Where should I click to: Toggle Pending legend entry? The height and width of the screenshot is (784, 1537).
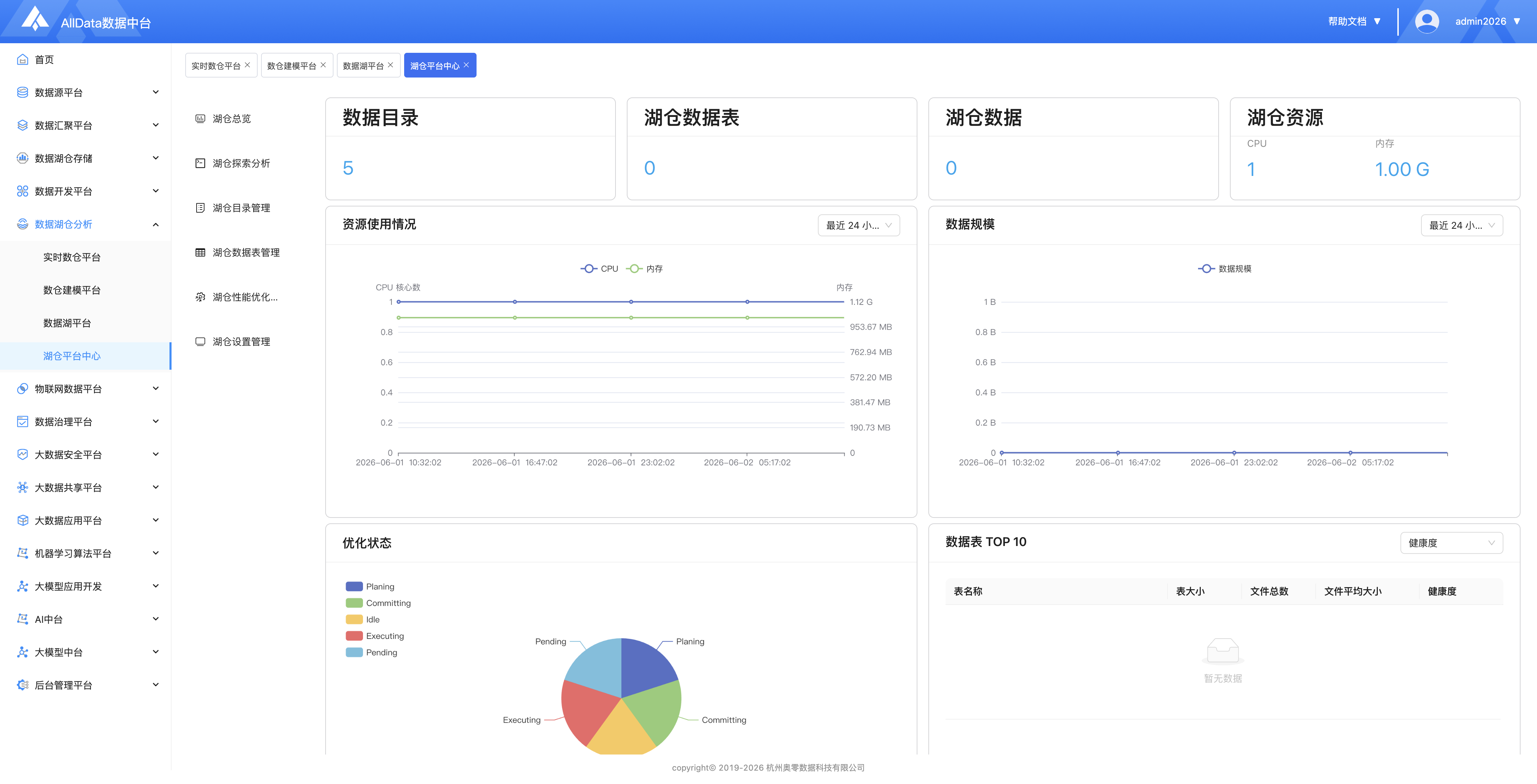pos(371,652)
